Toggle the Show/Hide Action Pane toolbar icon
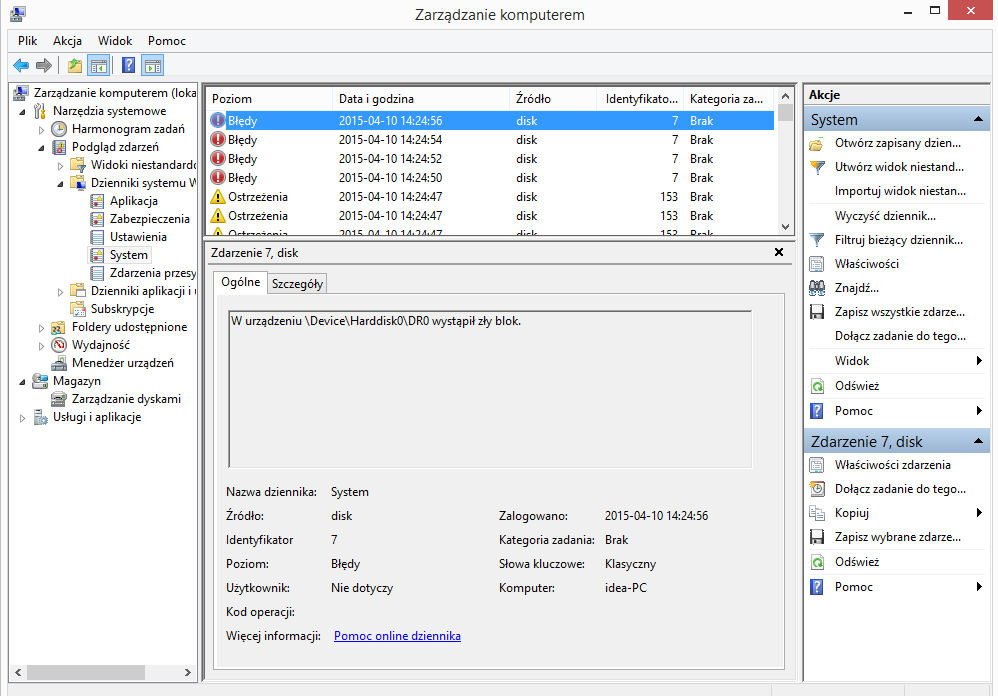 pyautogui.click(x=153, y=66)
